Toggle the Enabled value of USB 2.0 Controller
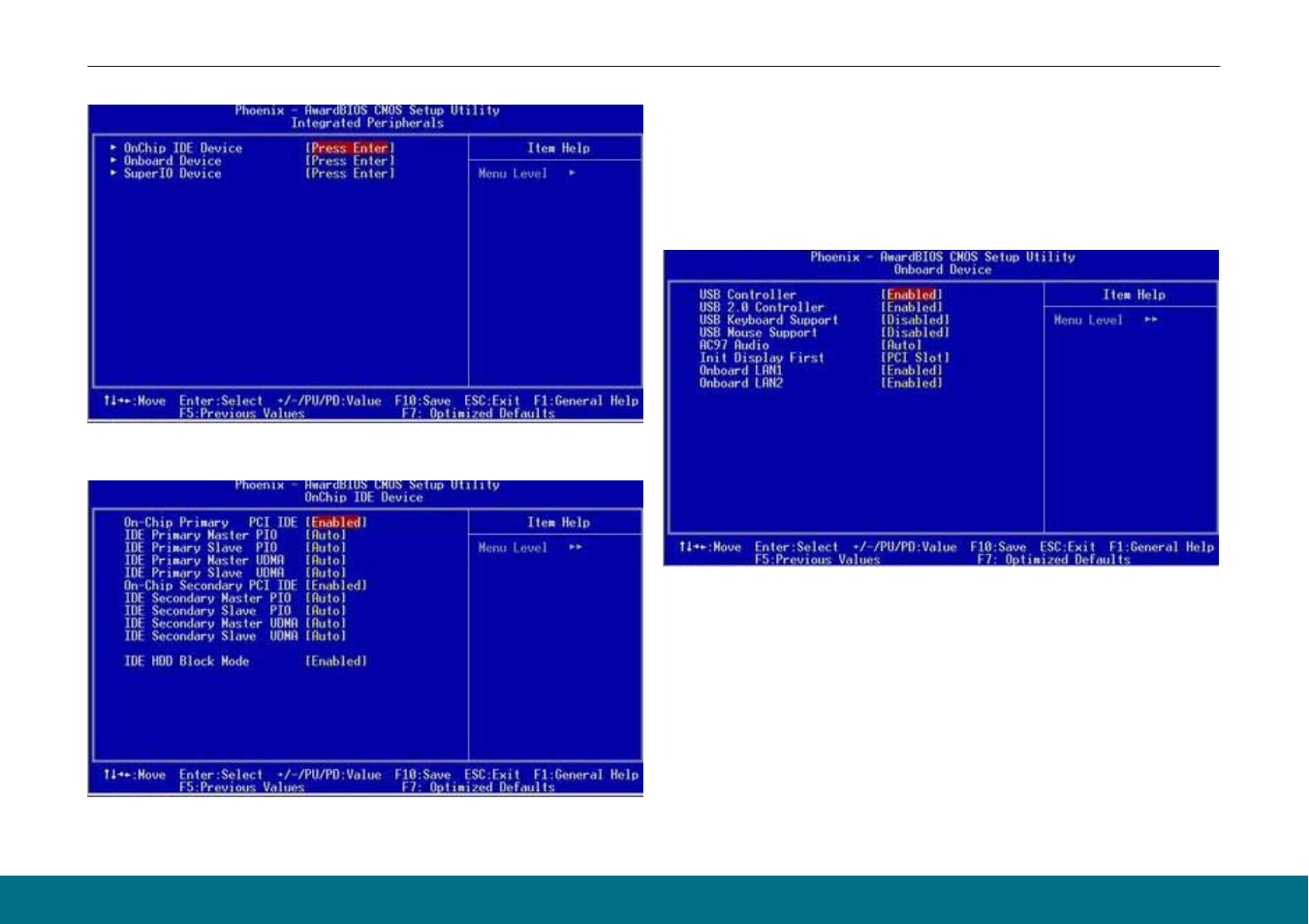Screen dimensions: 1309x924 click(912, 307)
